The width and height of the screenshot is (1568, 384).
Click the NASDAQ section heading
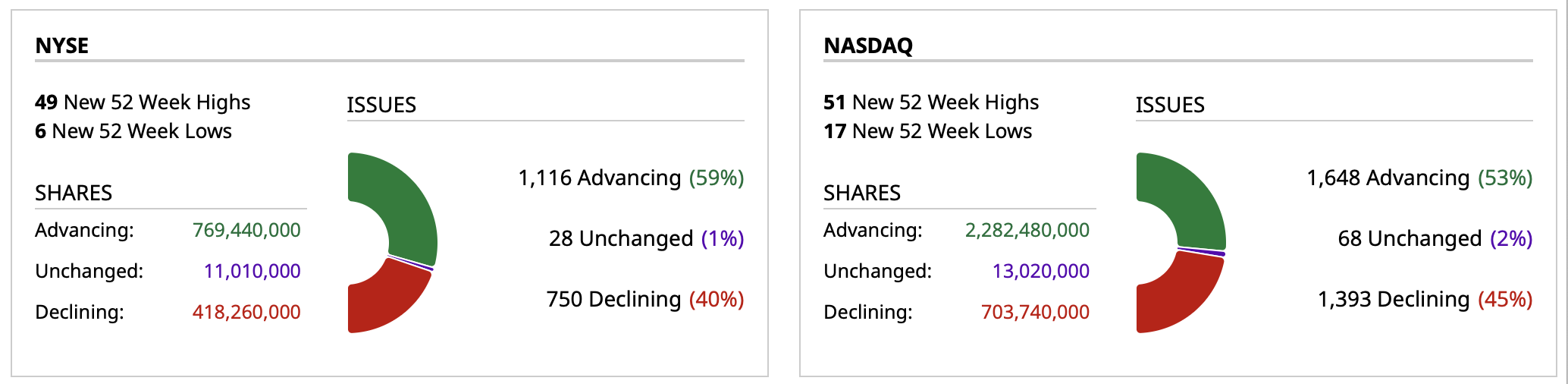point(868,46)
